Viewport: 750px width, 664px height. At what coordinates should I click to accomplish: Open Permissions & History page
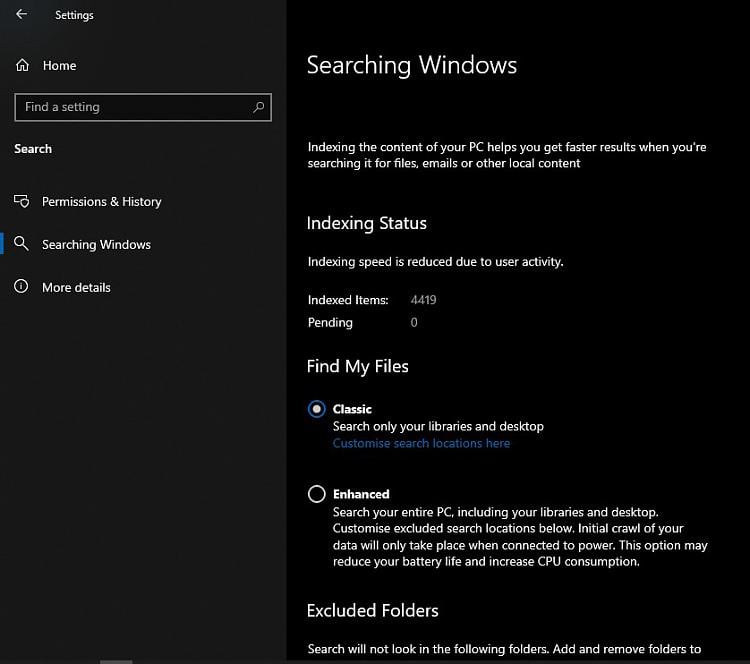tap(101, 201)
